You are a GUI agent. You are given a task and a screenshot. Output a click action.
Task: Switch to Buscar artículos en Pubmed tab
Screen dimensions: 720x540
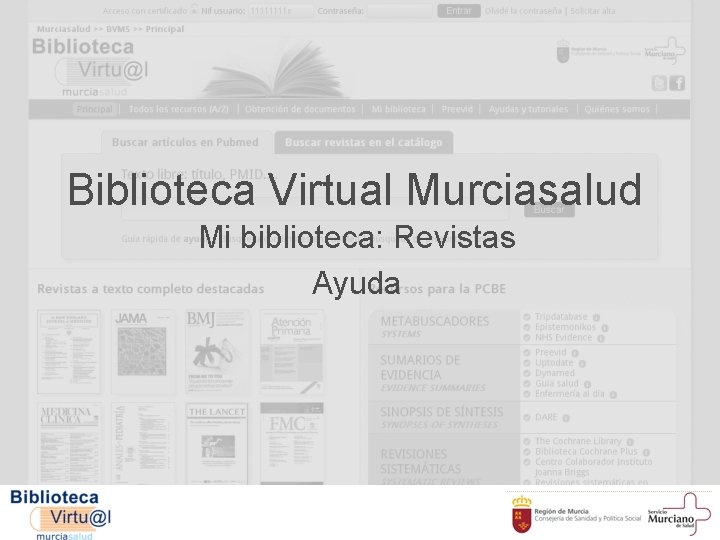(186, 142)
